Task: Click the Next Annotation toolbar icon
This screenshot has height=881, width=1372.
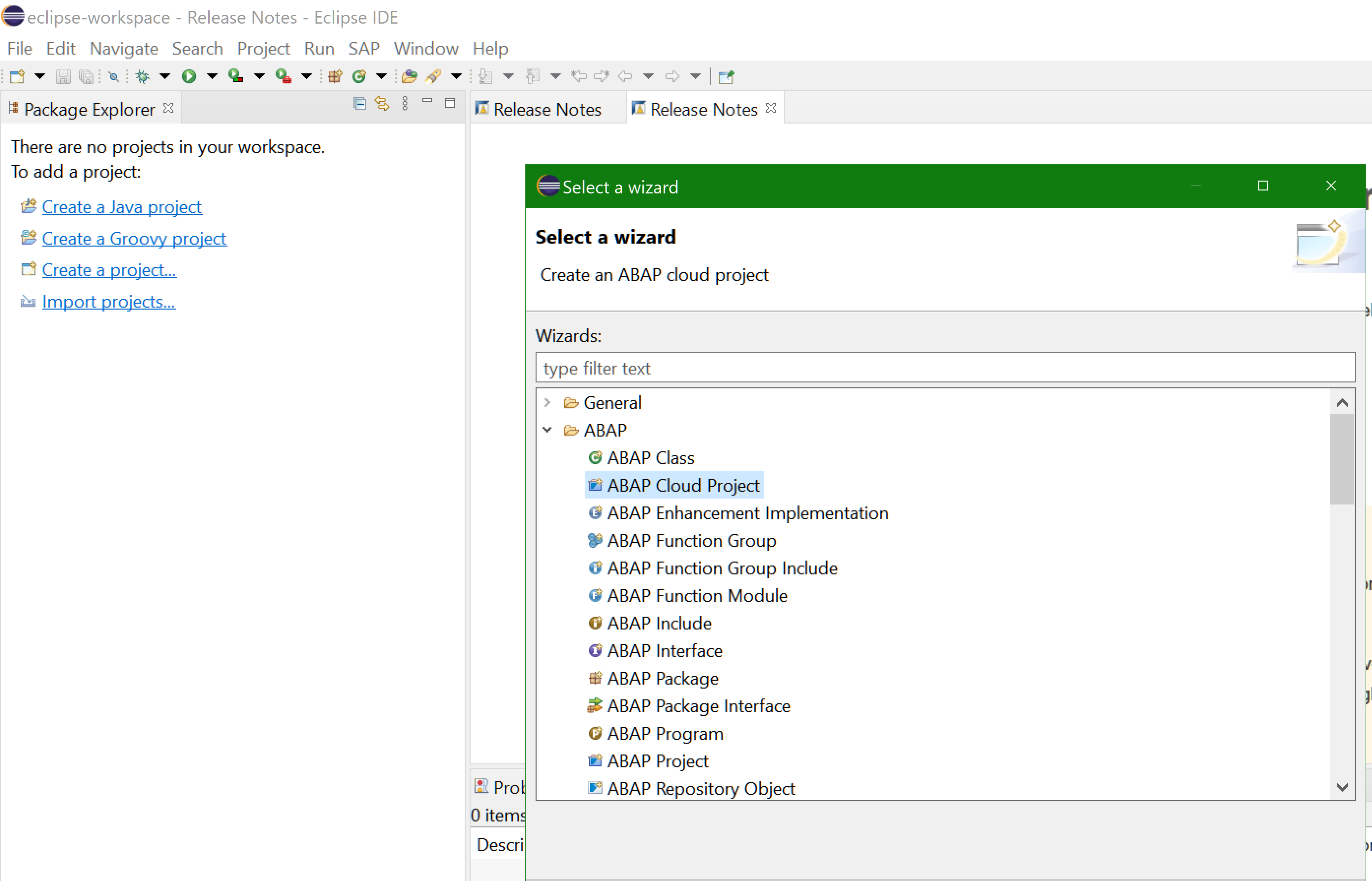Action: [485, 76]
